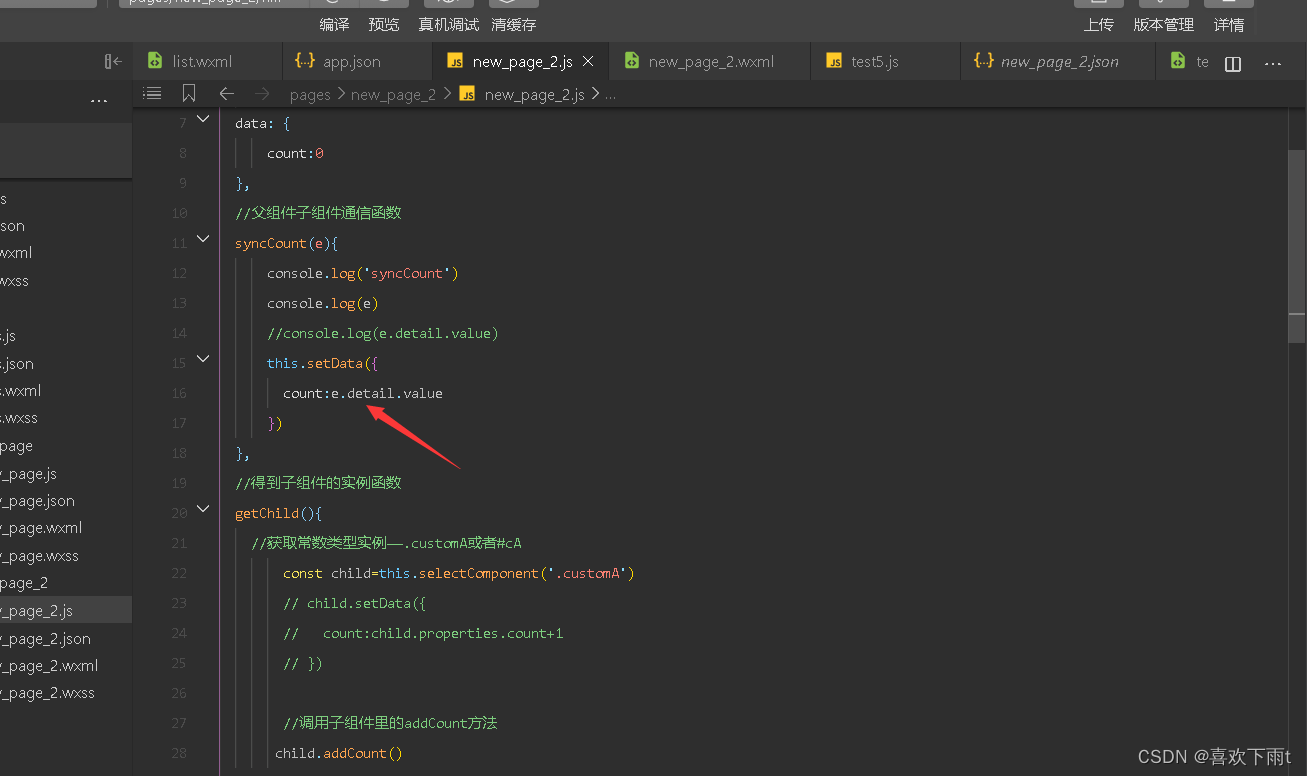Image resolution: width=1307 pixels, height=776 pixels.
Task: Click the 'data: {' line
Action: (x=263, y=123)
